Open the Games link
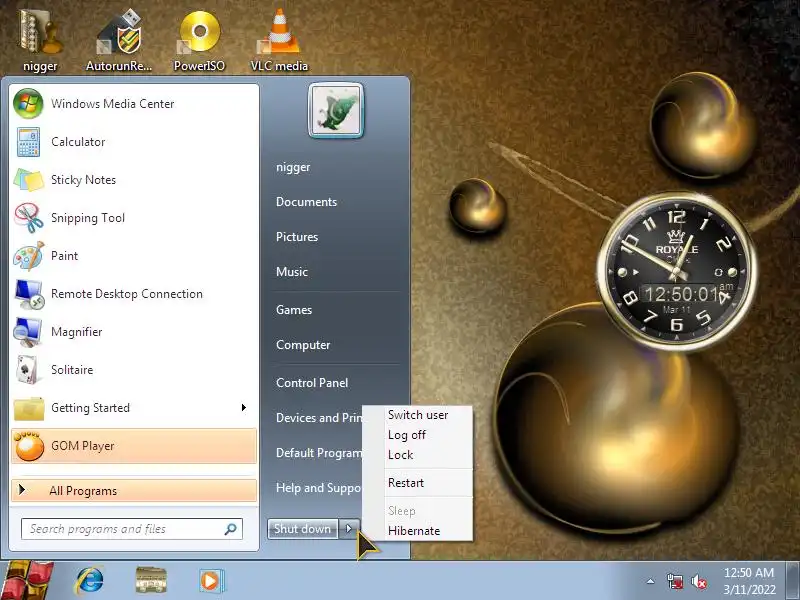The height and width of the screenshot is (600, 800). tap(294, 310)
